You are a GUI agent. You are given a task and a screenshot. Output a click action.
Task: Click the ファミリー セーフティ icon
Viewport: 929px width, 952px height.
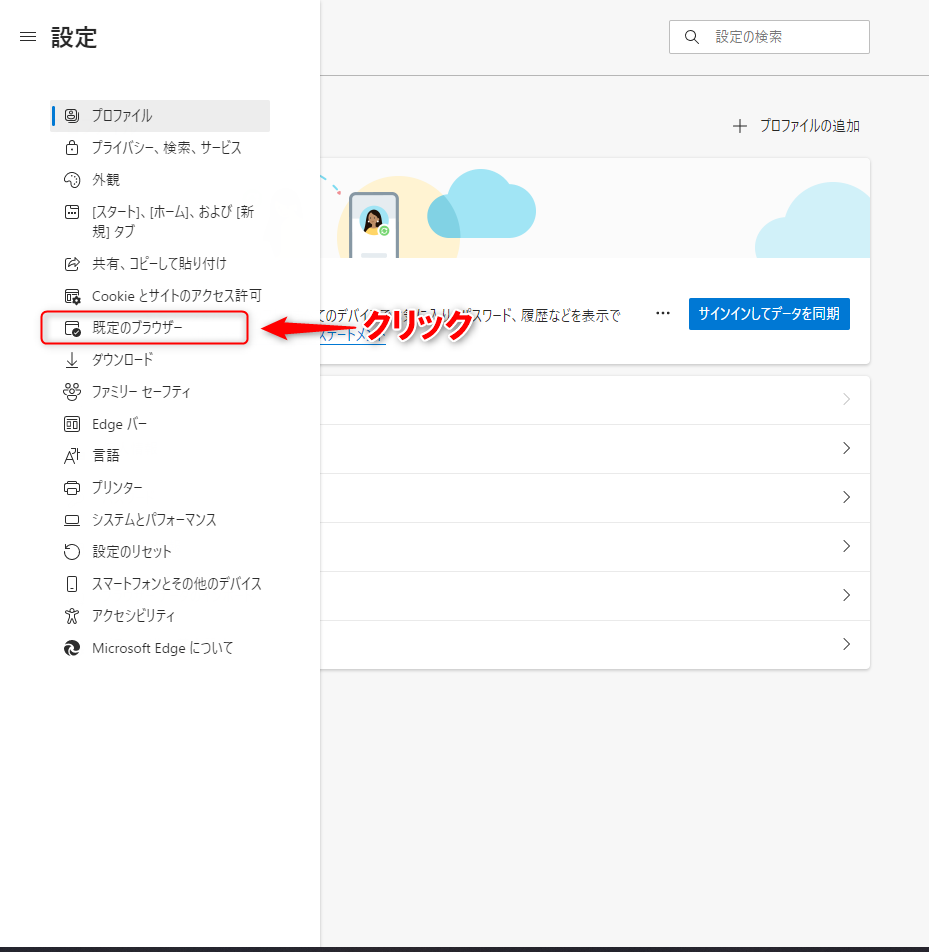[x=72, y=392]
